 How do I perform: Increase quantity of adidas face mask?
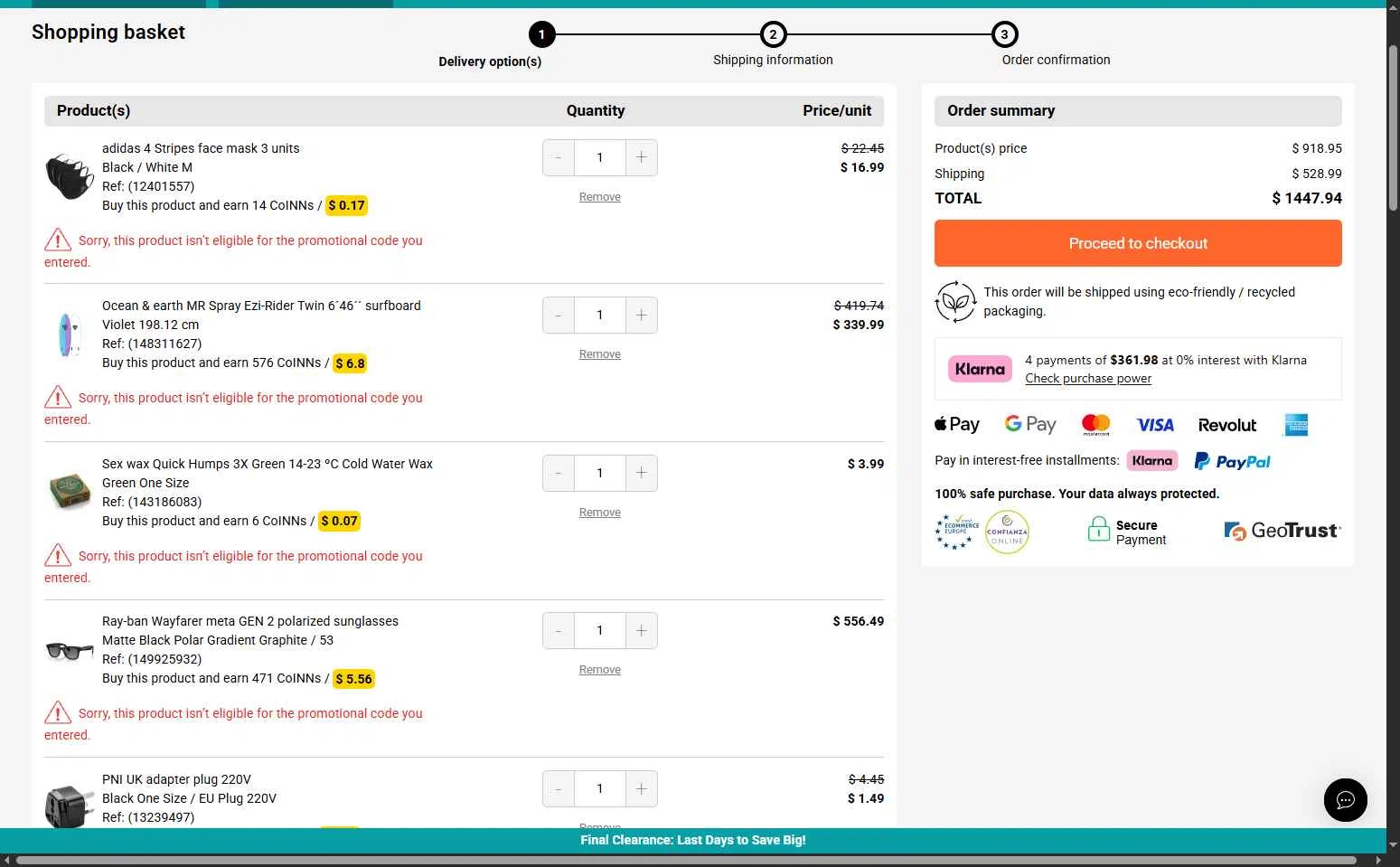(641, 157)
